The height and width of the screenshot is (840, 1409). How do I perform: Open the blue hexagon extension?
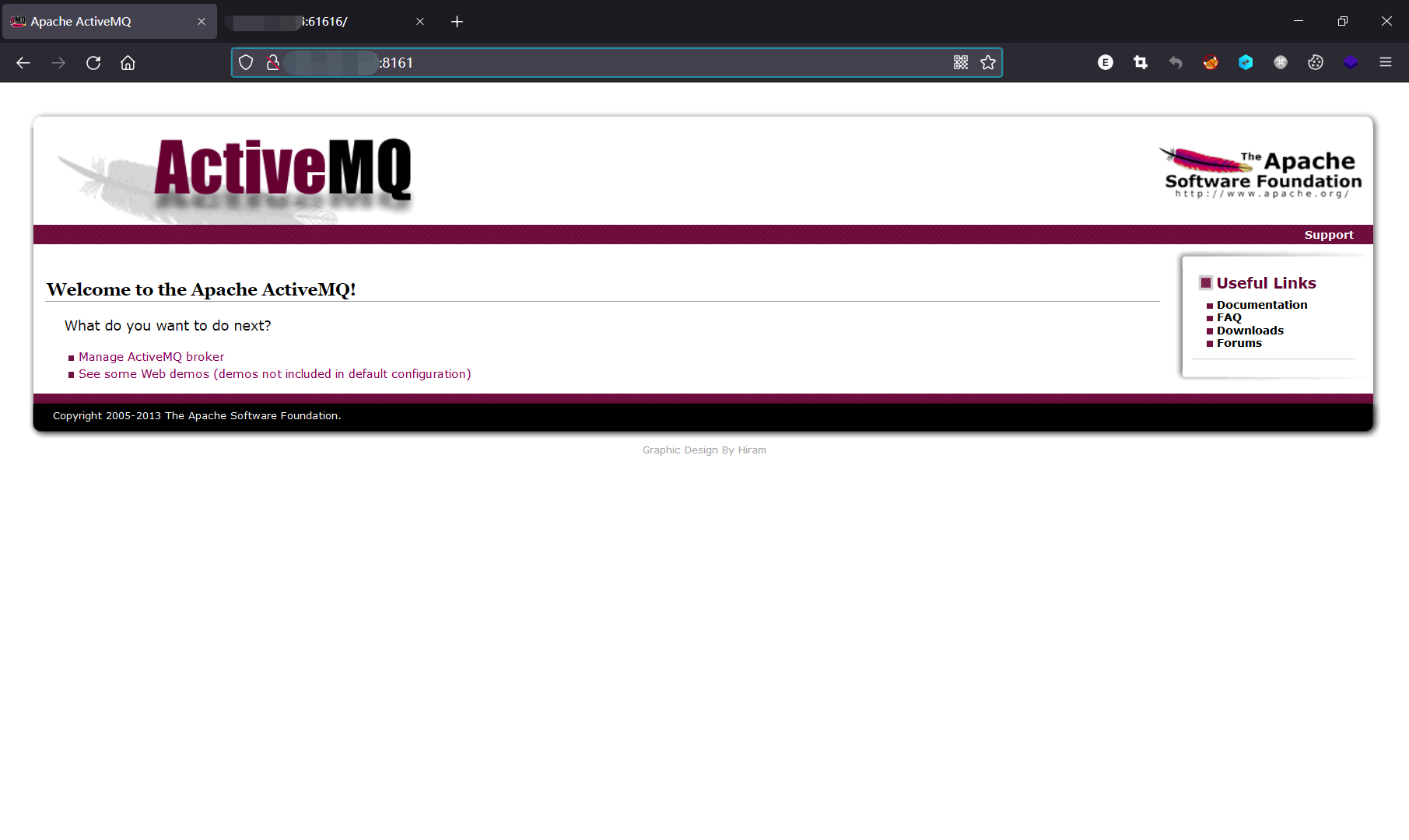(x=1246, y=63)
